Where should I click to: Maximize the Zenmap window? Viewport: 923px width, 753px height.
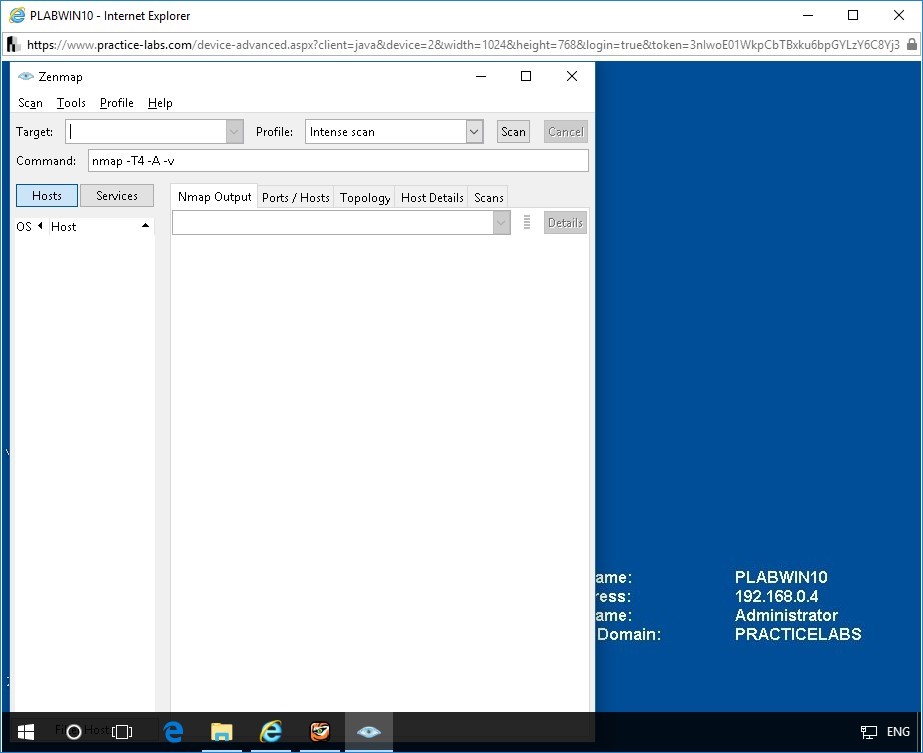point(526,77)
